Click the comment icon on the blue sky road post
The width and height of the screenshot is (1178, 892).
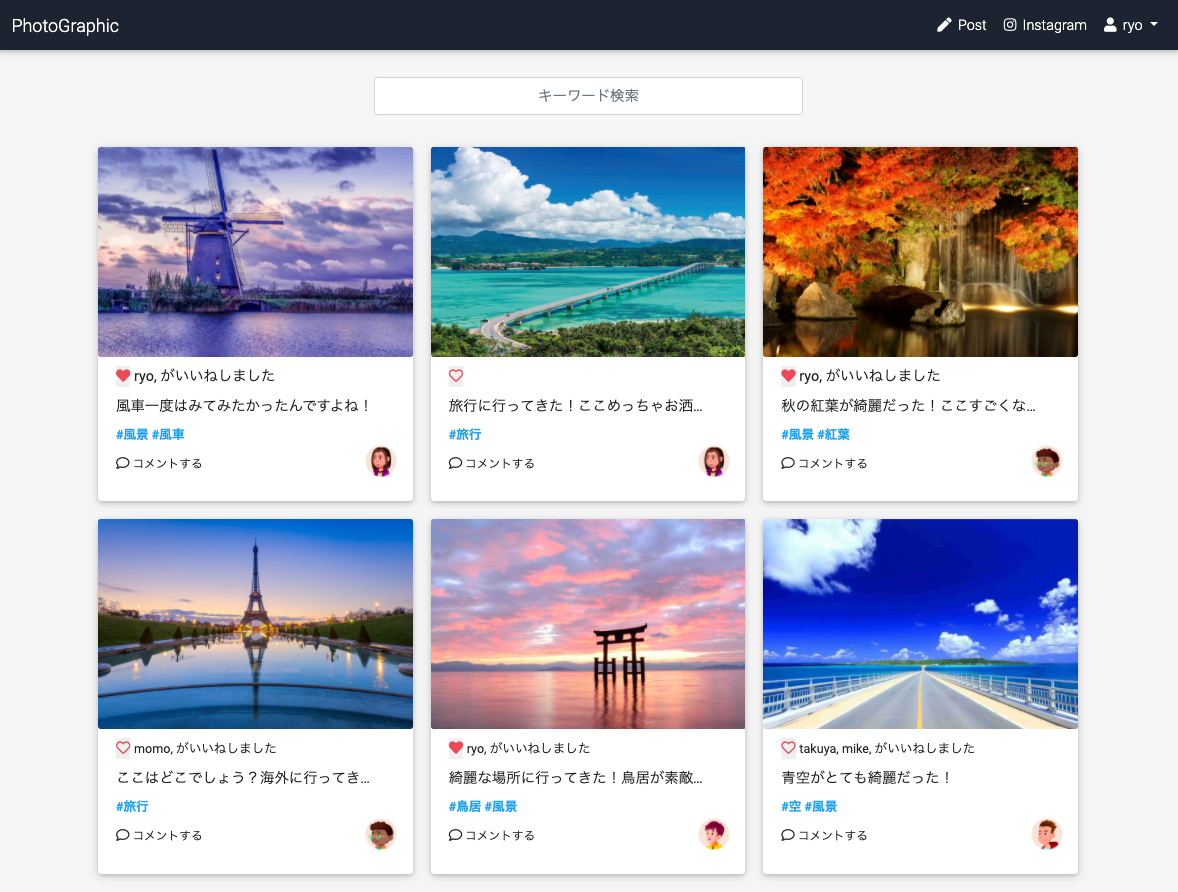[787, 834]
